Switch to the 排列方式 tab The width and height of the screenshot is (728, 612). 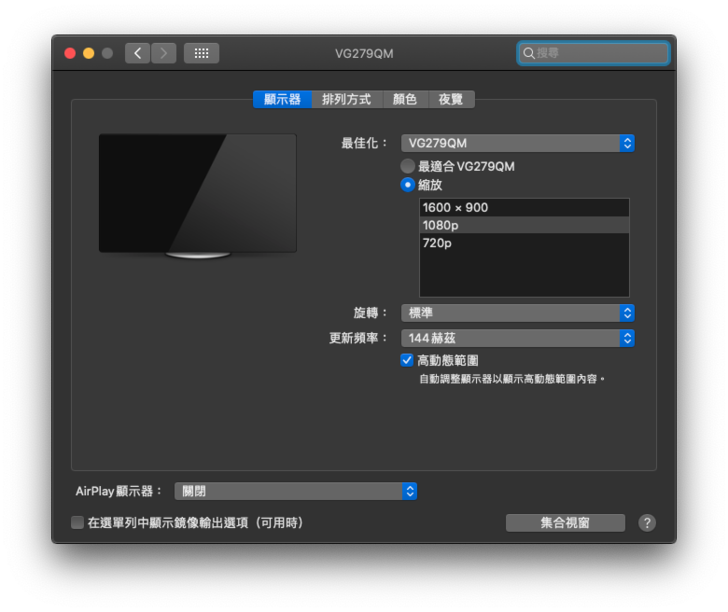[346, 100]
